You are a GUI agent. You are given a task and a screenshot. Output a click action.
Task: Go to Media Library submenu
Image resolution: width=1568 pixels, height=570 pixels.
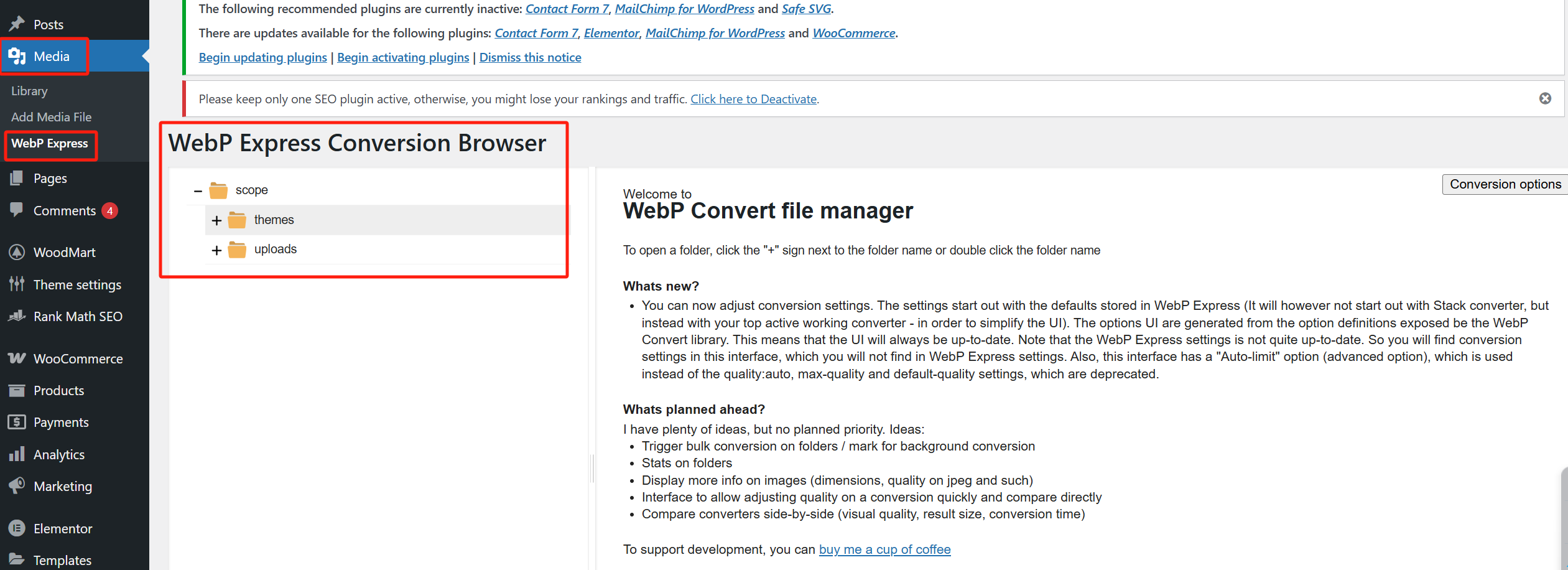coord(29,91)
